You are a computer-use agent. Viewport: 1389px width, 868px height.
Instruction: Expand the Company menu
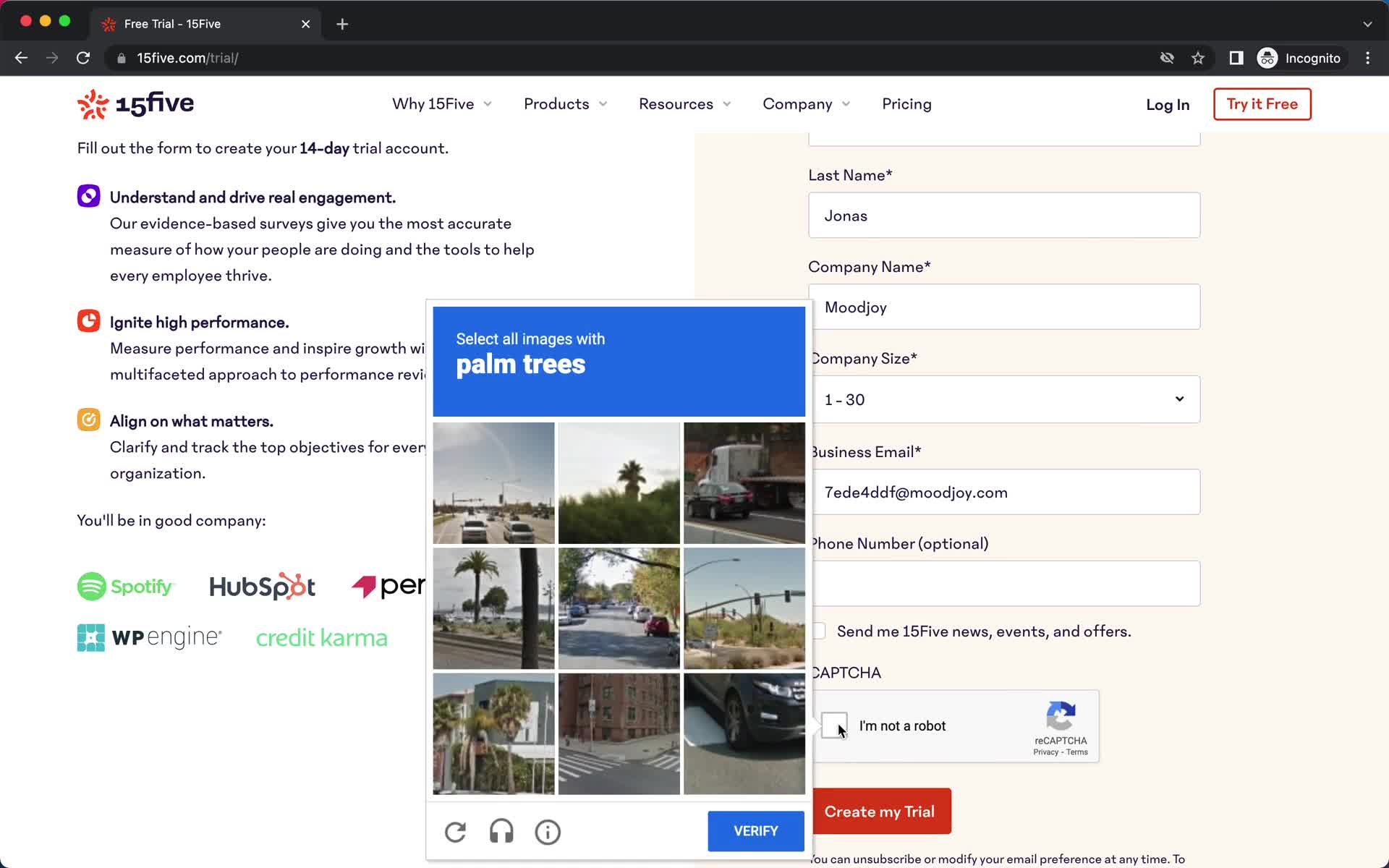[806, 104]
